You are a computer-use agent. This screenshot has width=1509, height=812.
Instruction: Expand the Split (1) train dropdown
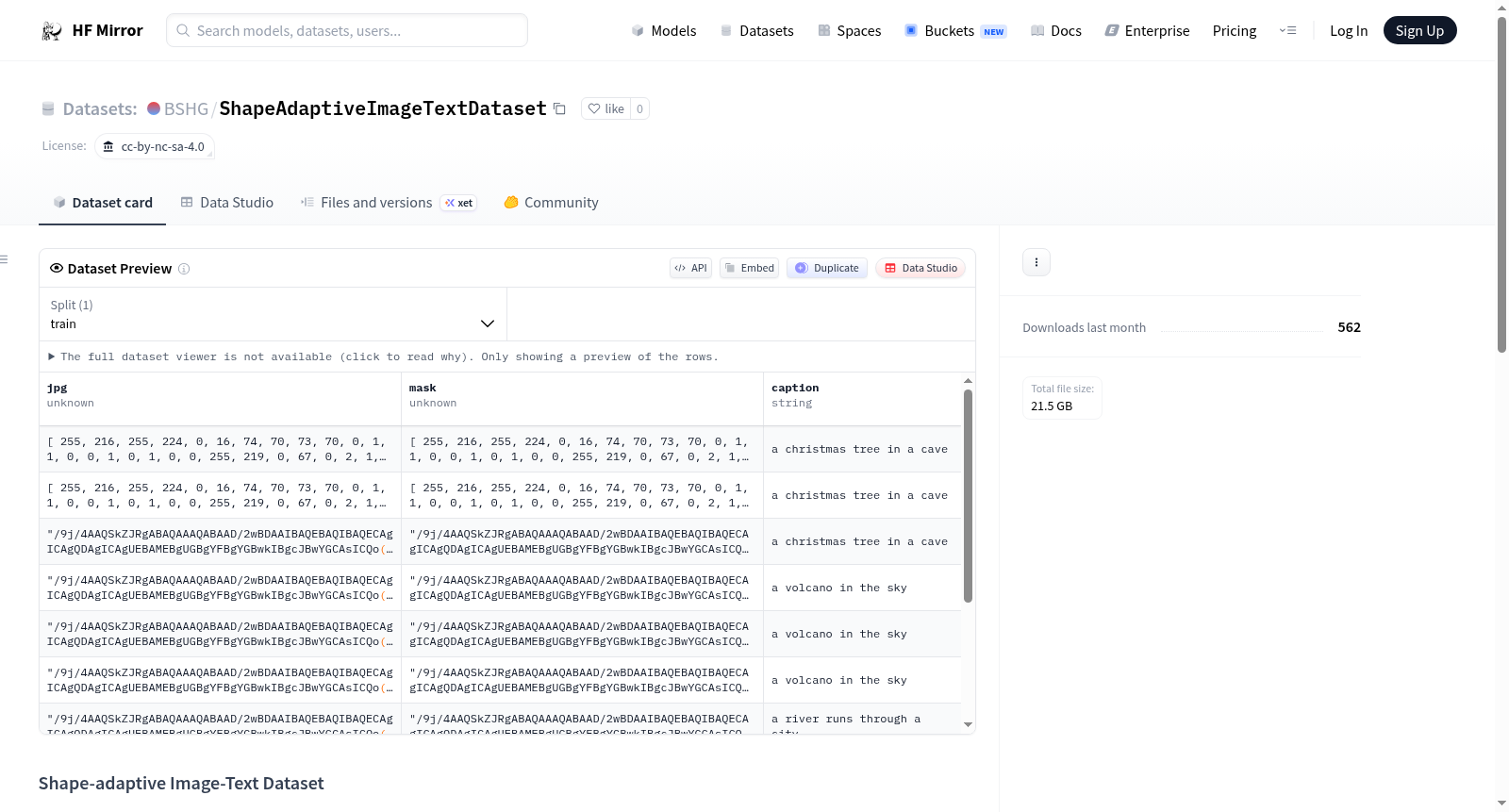[x=273, y=314]
